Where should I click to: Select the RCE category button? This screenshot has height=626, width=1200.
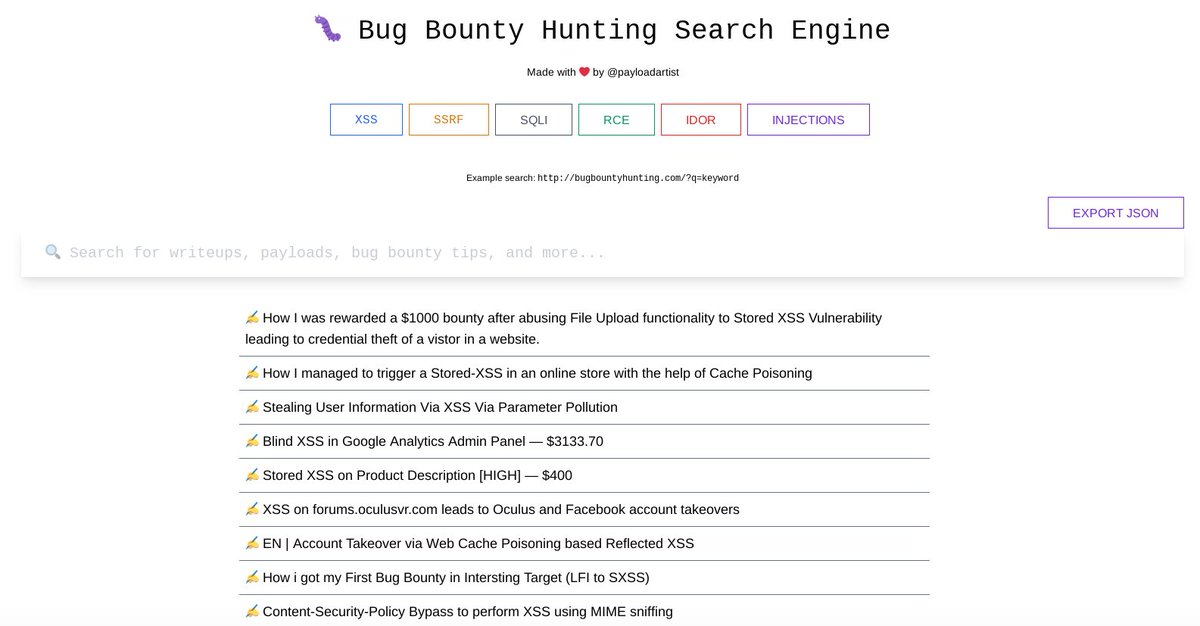(x=616, y=120)
